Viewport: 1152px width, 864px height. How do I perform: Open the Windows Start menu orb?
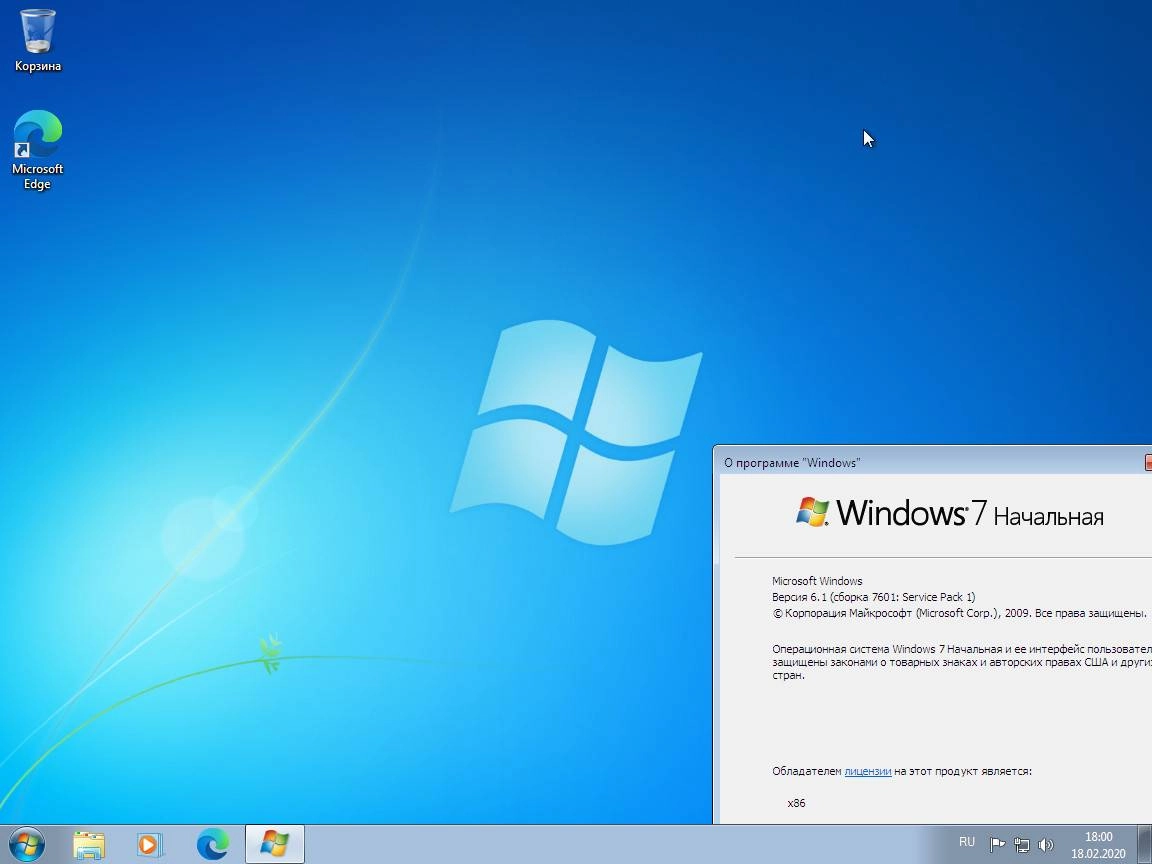click(27, 845)
